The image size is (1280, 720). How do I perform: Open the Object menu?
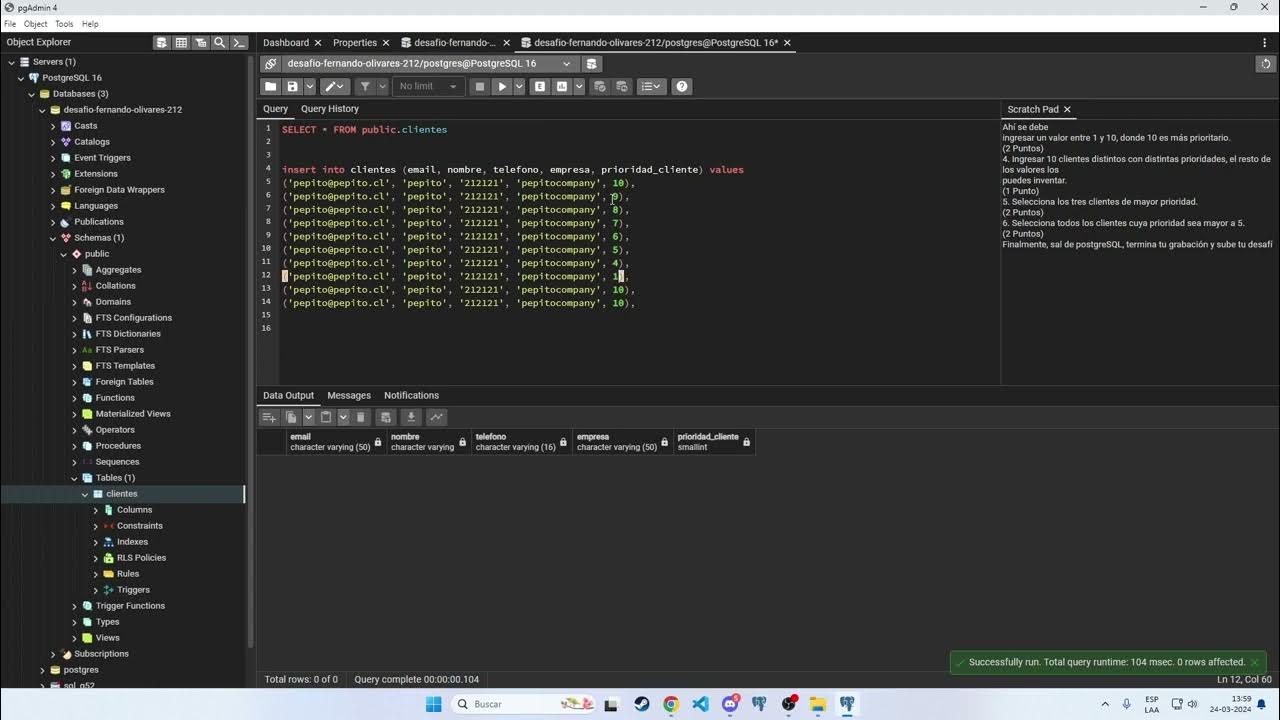click(x=35, y=24)
